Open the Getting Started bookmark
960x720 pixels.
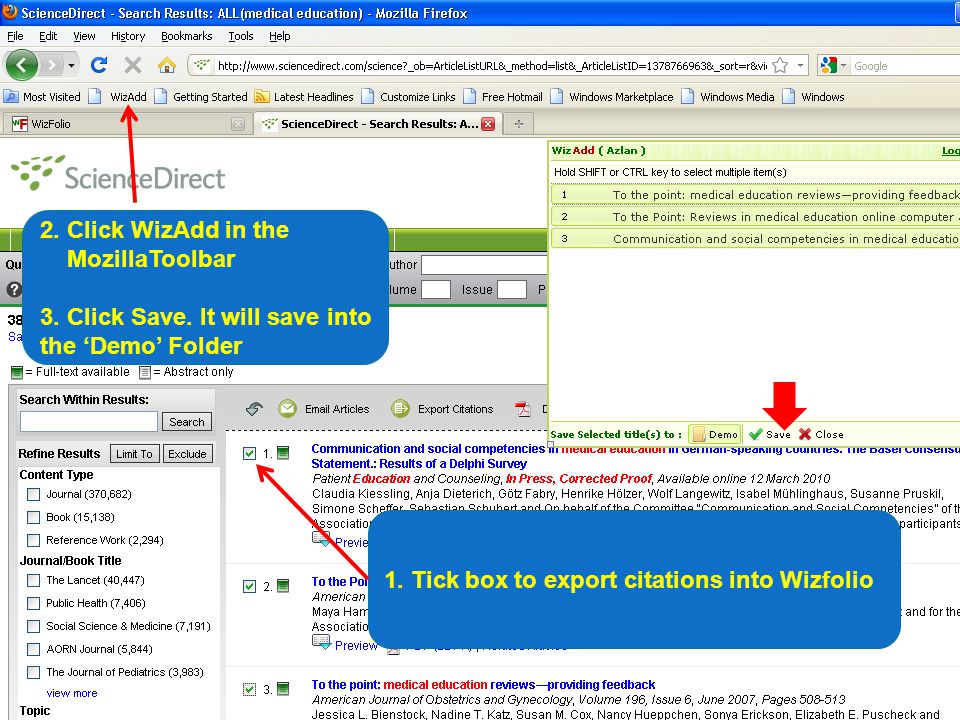(201, 97)
